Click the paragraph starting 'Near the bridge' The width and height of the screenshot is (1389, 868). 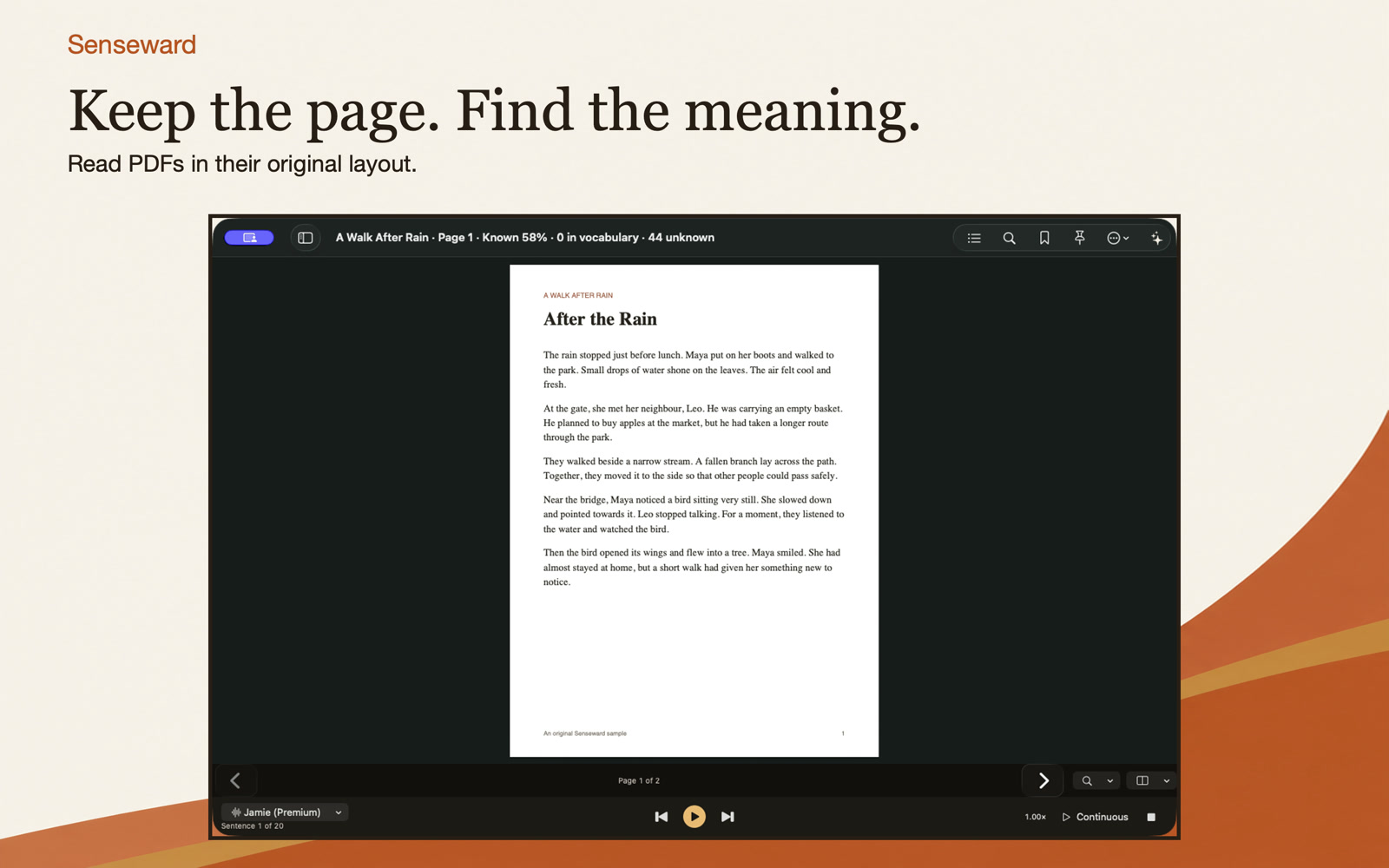pos(694,515)
